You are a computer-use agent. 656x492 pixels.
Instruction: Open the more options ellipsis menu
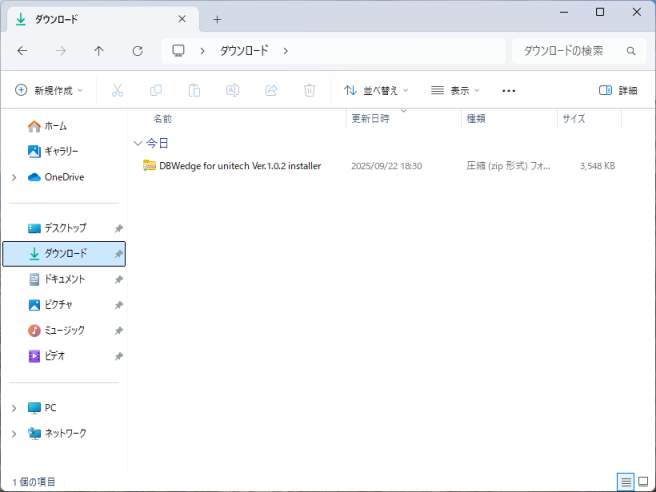509,90
